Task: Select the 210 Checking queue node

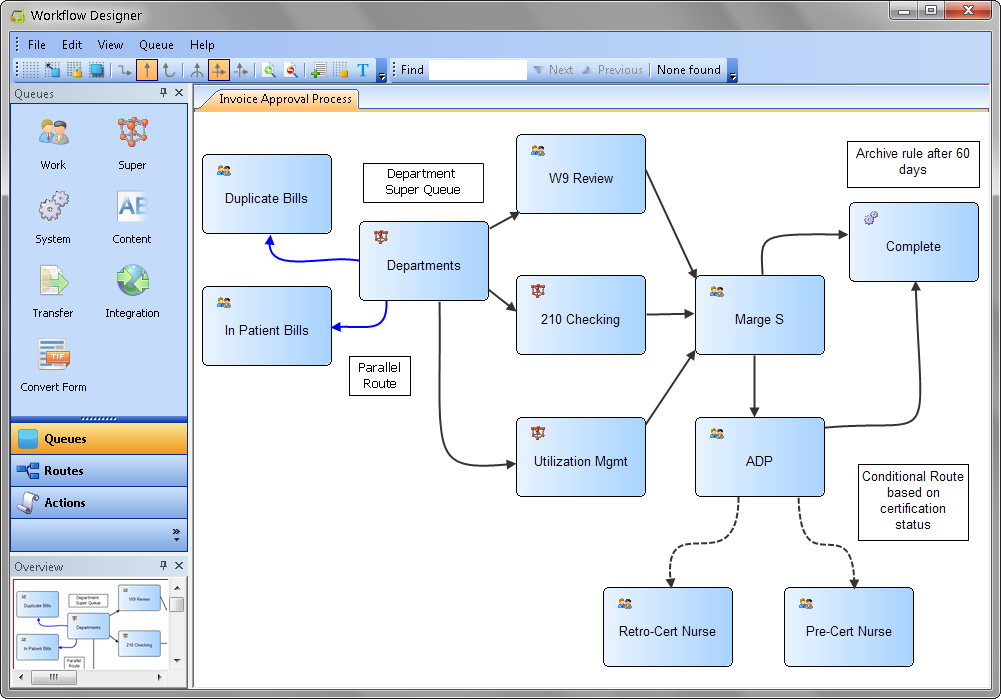Action: point(581,315)
